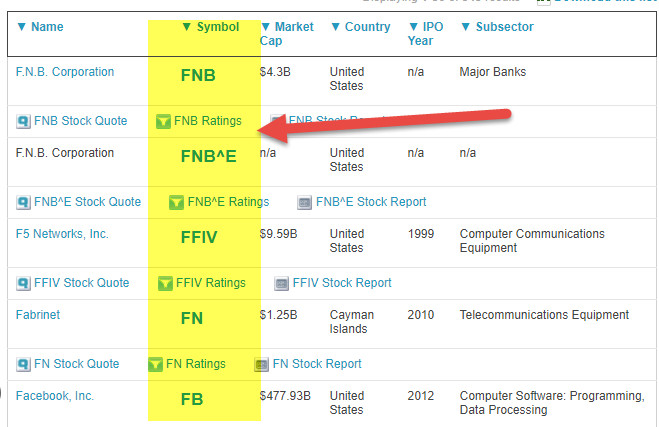Click the green FN Ratings icon
Image resolution: width=659 pixels, height=427 pixels.
[155, 364]
